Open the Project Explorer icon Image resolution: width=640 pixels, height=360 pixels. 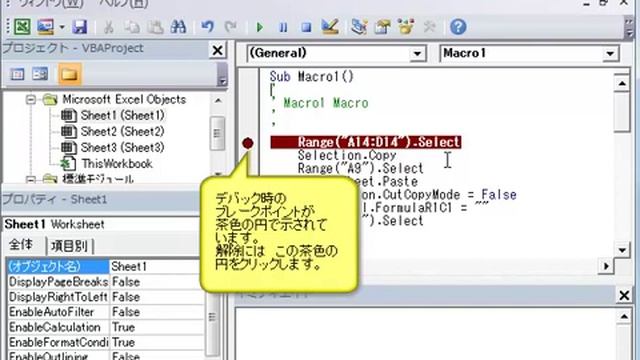click(359, 27)
